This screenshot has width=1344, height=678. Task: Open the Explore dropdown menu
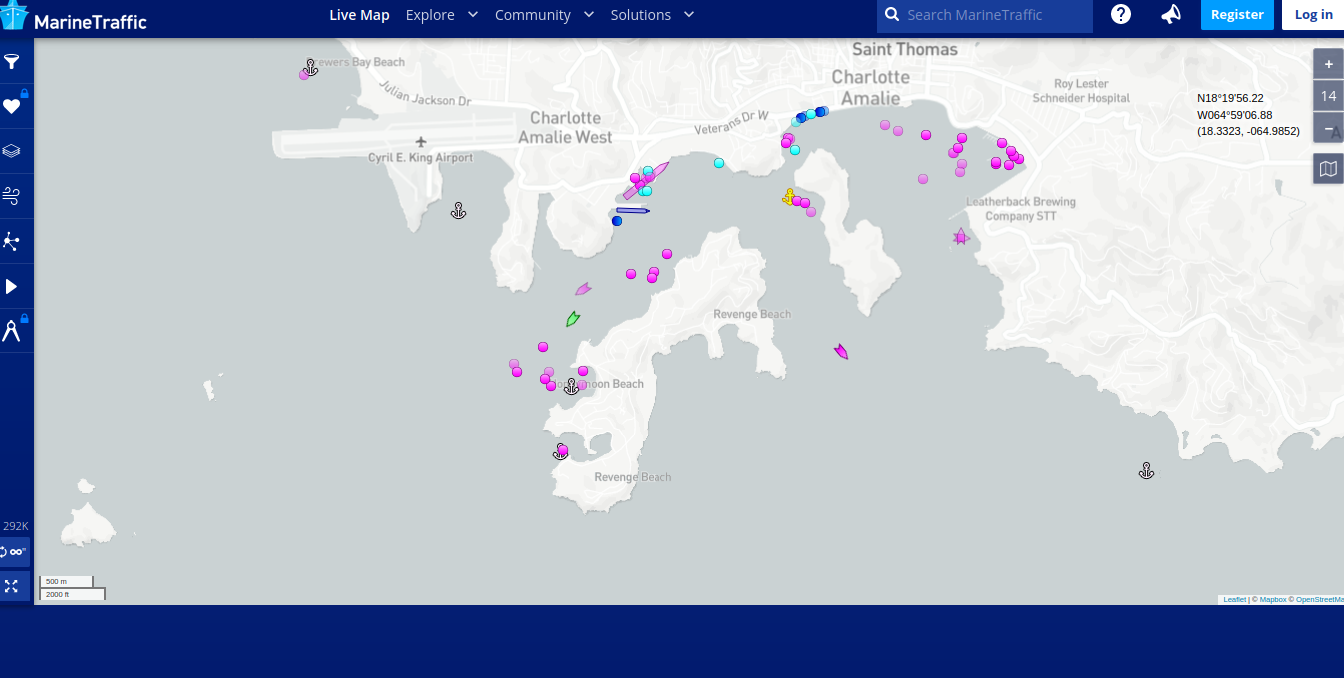tap(442, 15)
